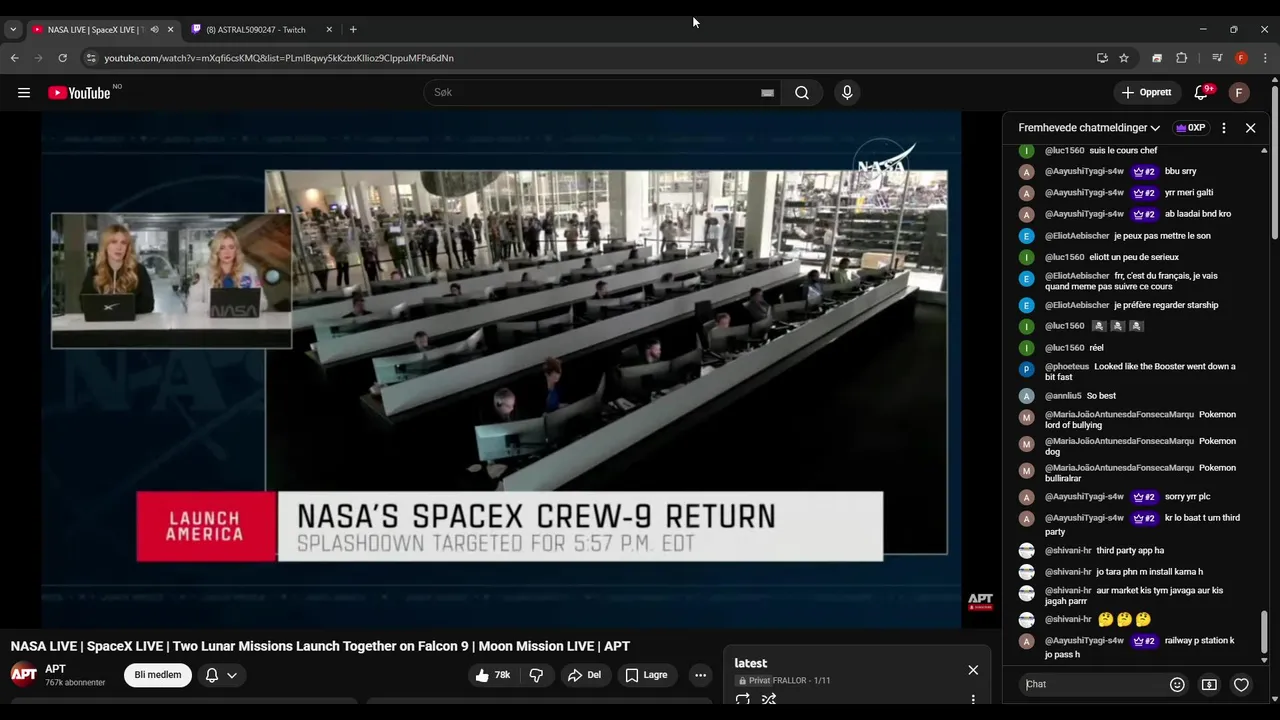The image size is (1280, 720).
Task: Reload the page
Action: point(62,58)
